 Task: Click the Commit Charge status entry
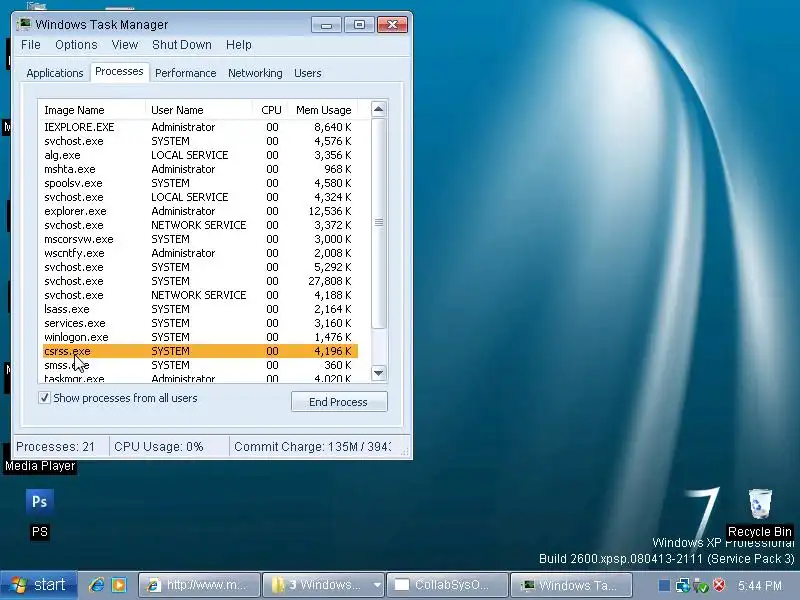tap(312, 446)
